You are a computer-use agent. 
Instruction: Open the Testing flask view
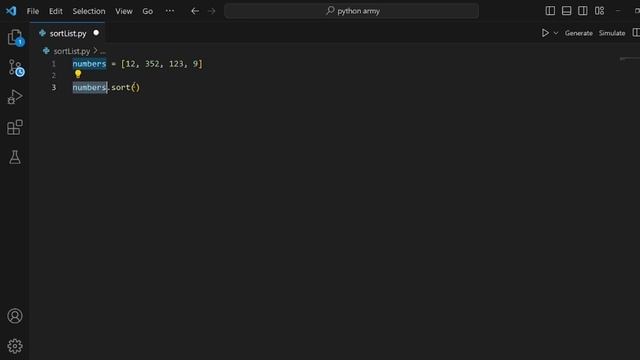click(x=15, y=157)
